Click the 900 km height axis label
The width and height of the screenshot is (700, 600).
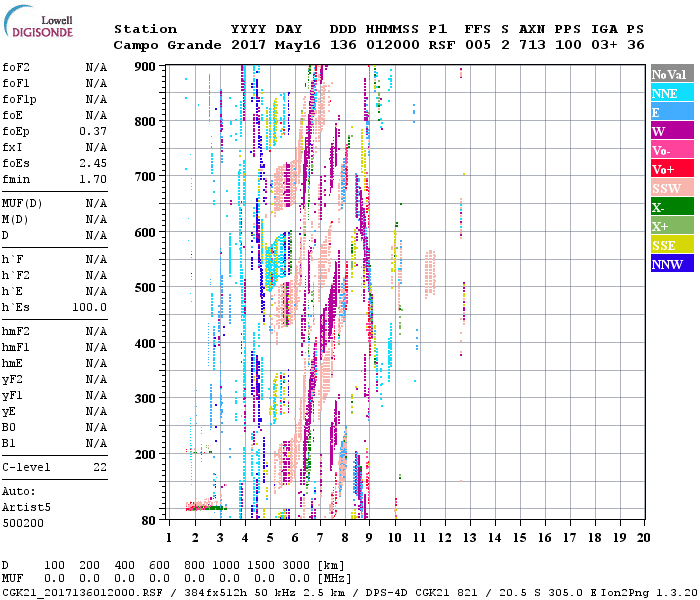pyautogui.click(x=145, y=67)
